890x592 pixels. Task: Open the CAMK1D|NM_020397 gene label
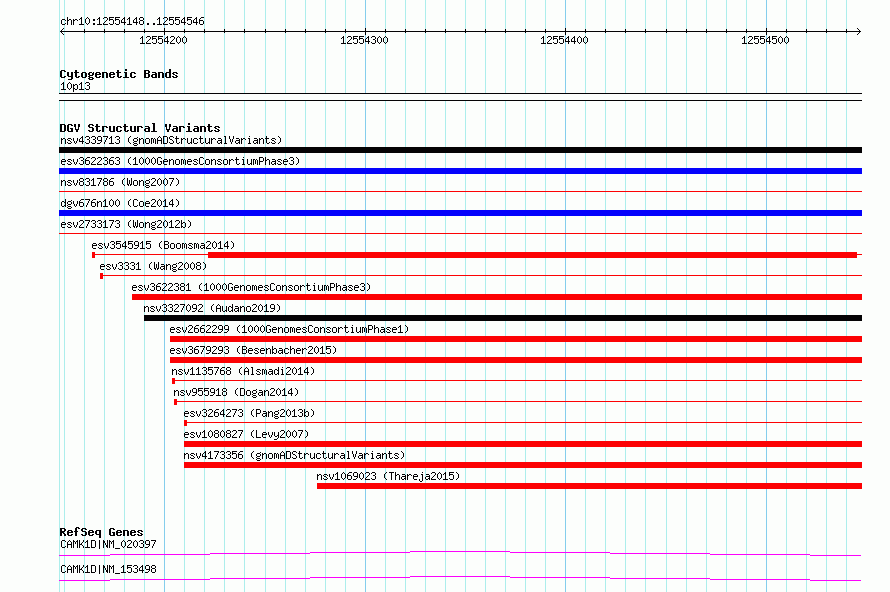click(108, 544)
